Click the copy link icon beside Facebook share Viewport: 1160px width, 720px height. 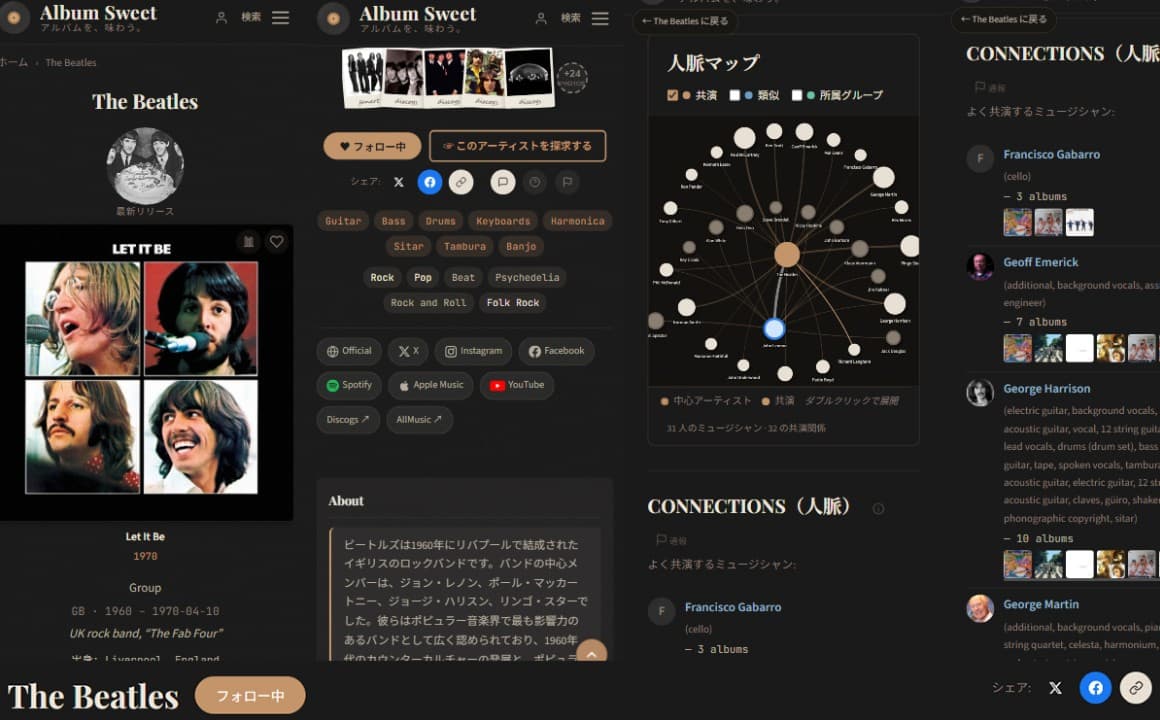461,182
